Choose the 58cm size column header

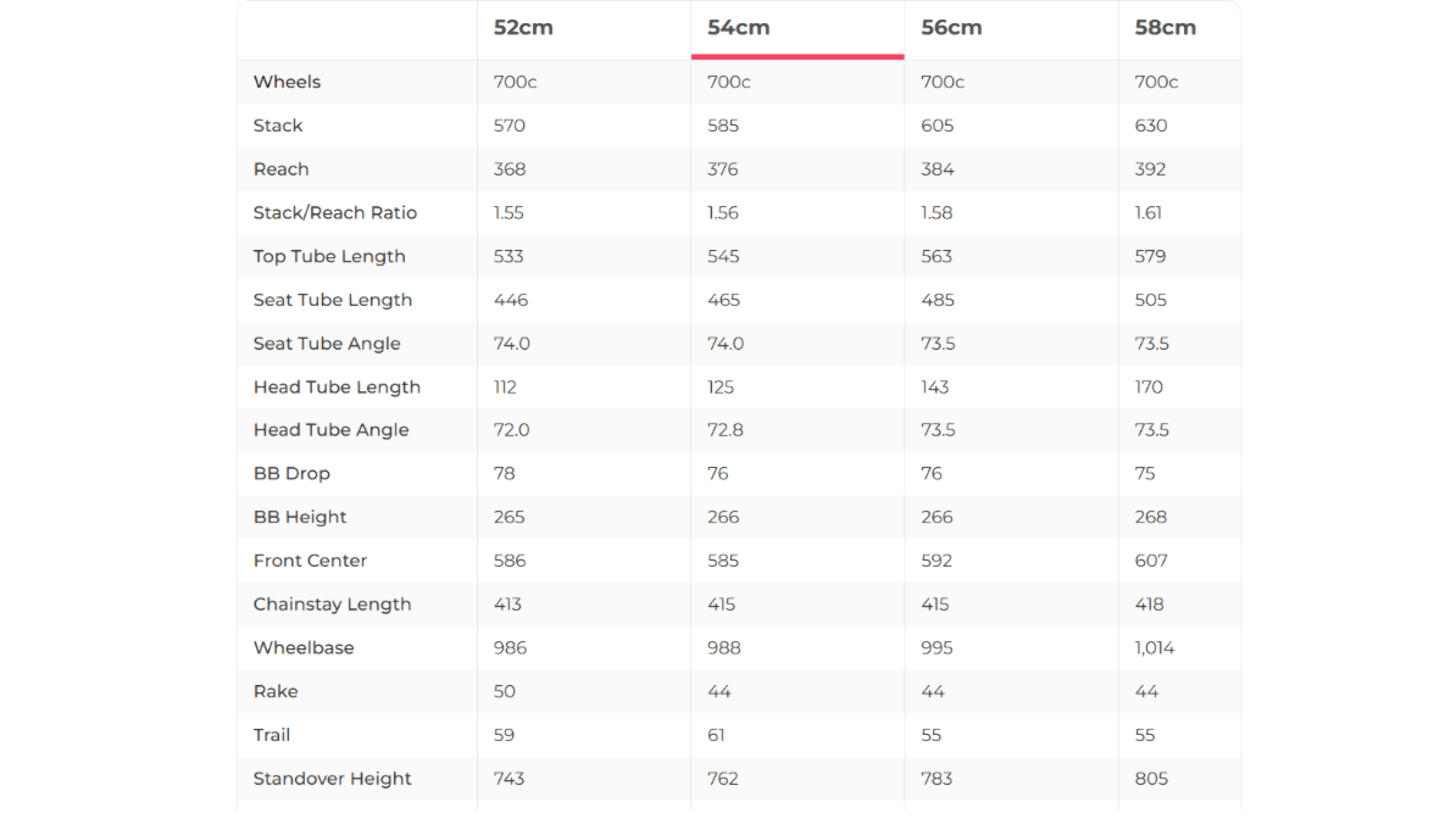(x=1165, y=28)
